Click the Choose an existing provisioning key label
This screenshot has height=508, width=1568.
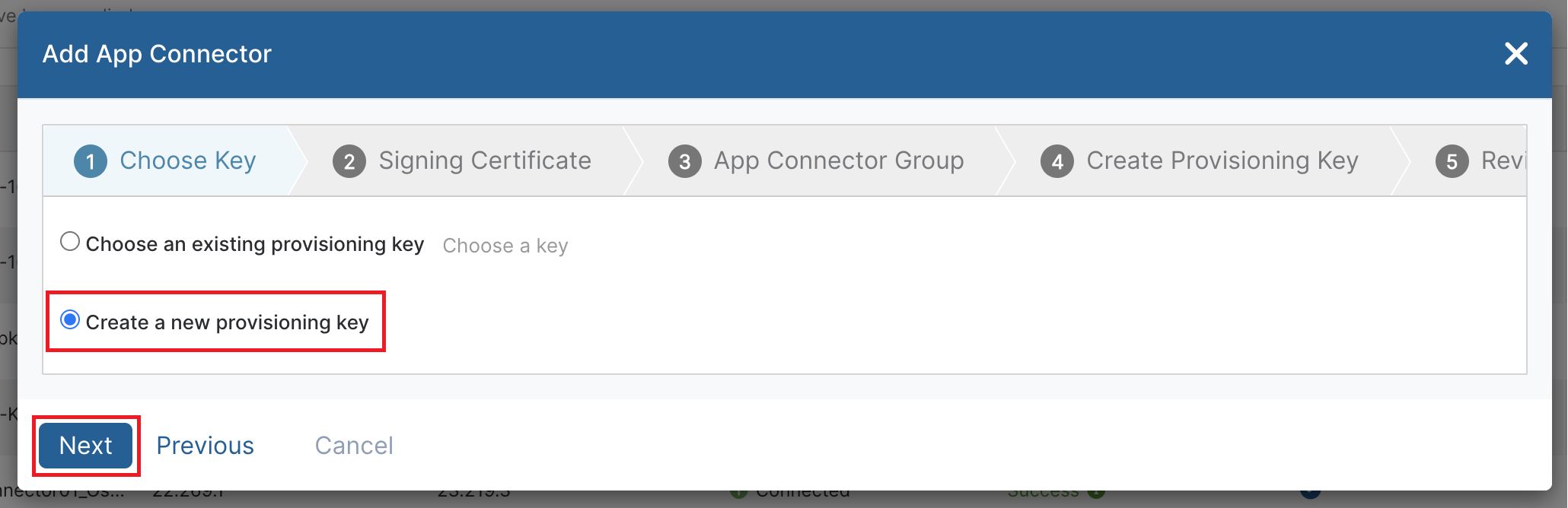(x=255, y=244)
